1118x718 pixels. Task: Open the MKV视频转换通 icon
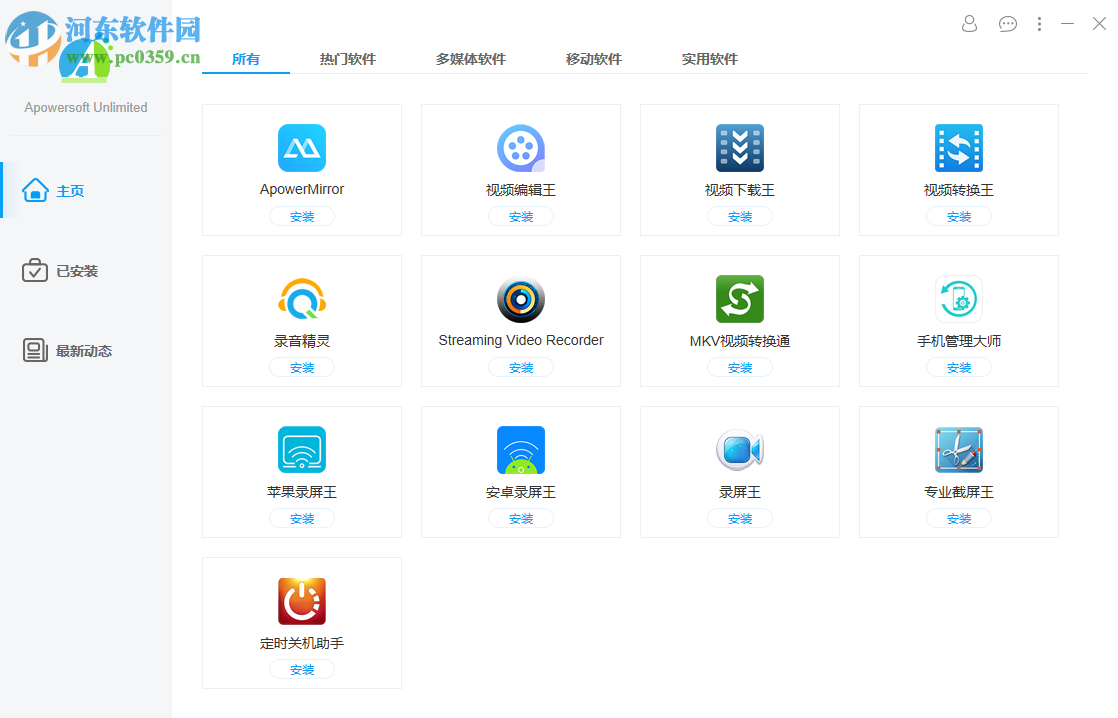(739, 299)
